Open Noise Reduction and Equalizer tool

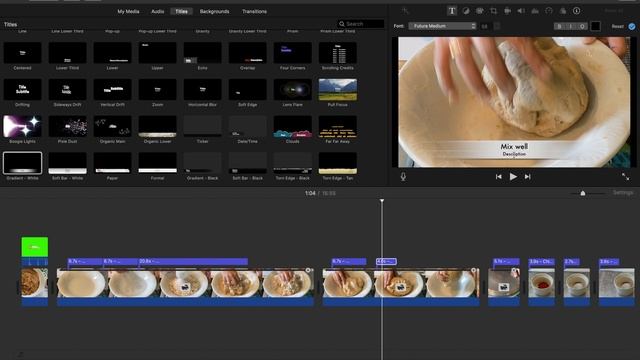tap(535, 11)
